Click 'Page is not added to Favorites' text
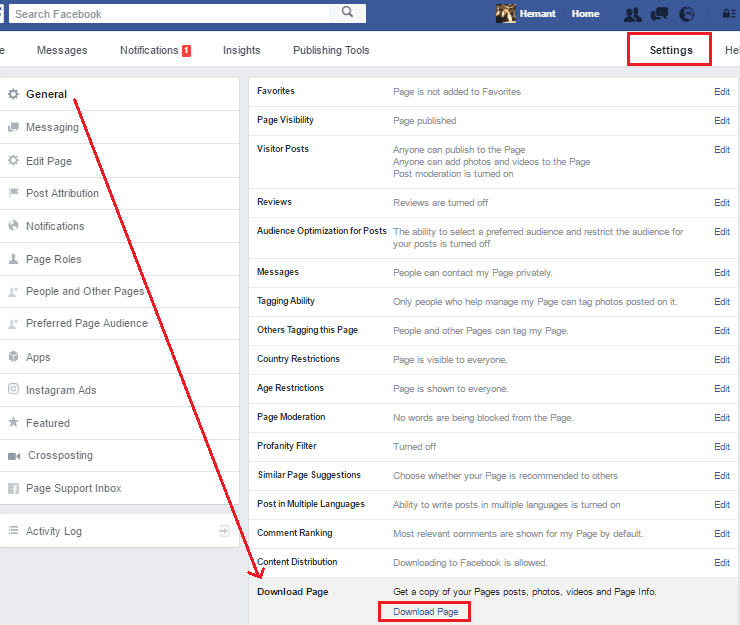The image size is (740, 625). click(x=456, y=92)
